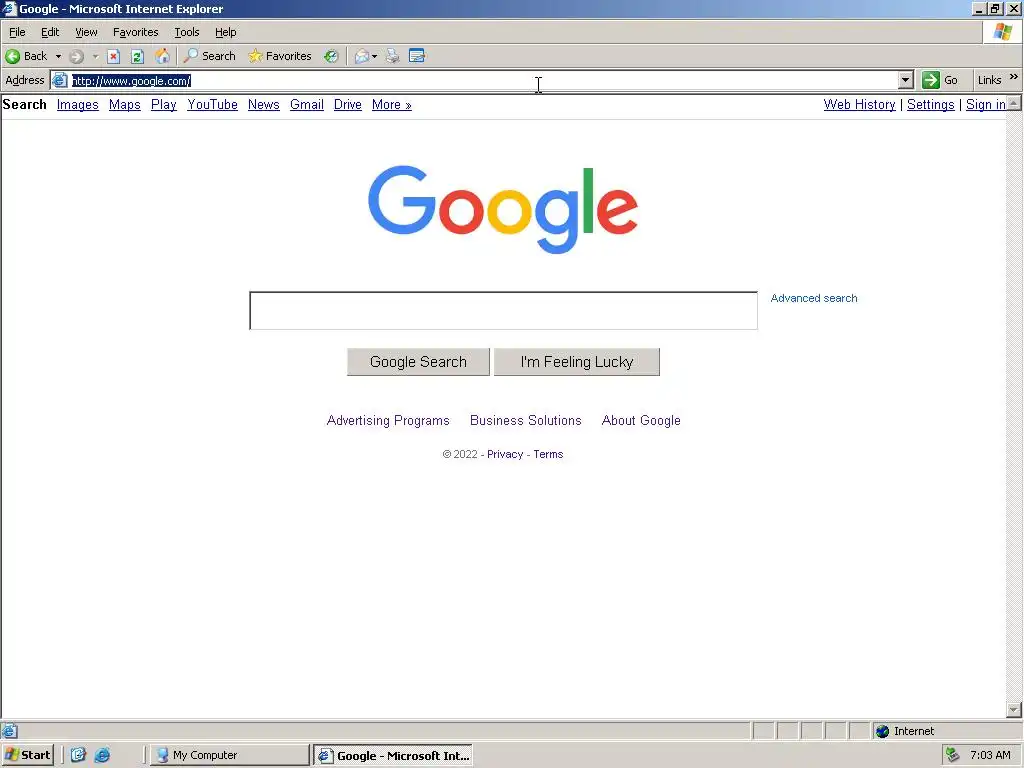Refresh the page with the Refresh icon
This screenshot has width=1024, height=768.
(137, 56)
